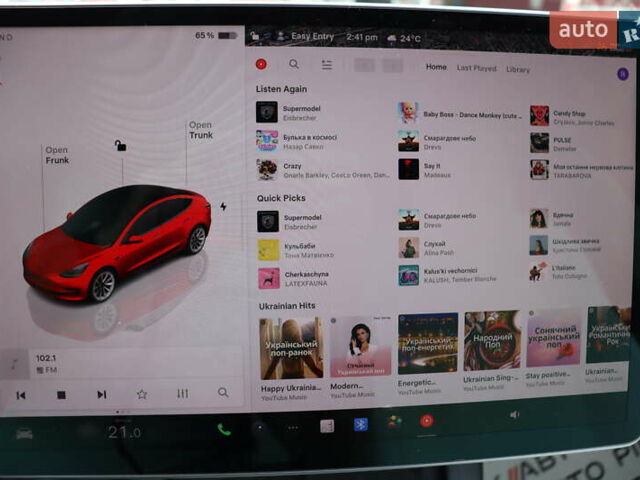Image resolution: width=640 pixels, height=480 pixels.
Task: Open Ukrainian Sing-... playlist thumbnail
Action: [x=492, y=340]
